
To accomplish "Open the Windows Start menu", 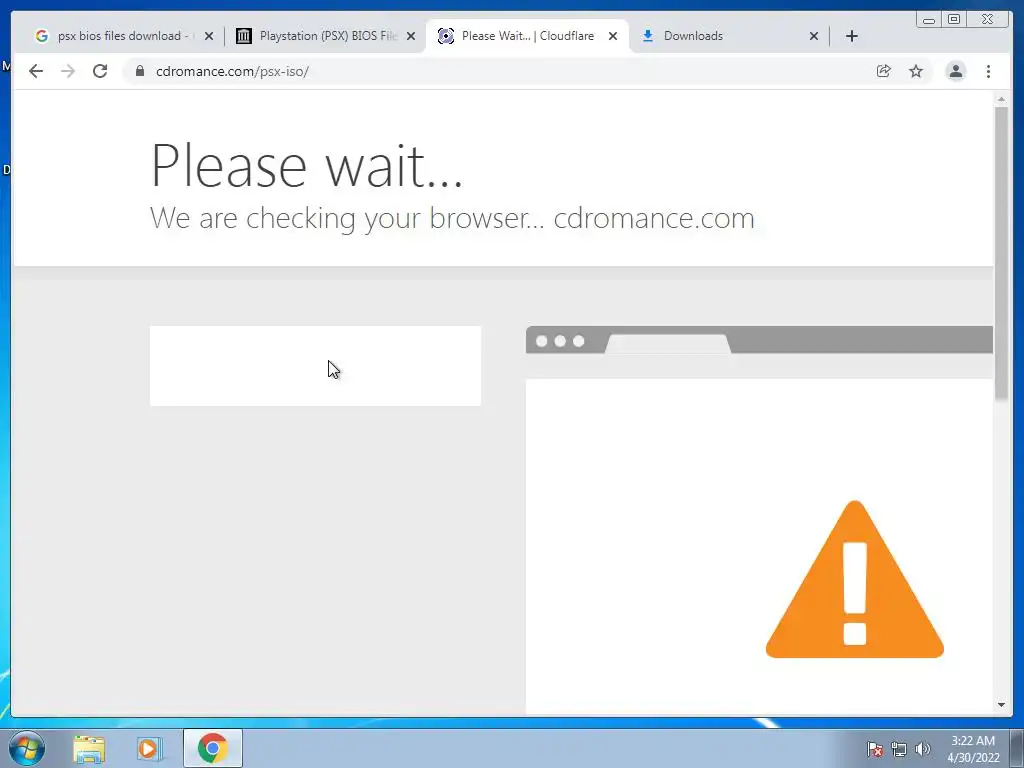I will 27,748.
